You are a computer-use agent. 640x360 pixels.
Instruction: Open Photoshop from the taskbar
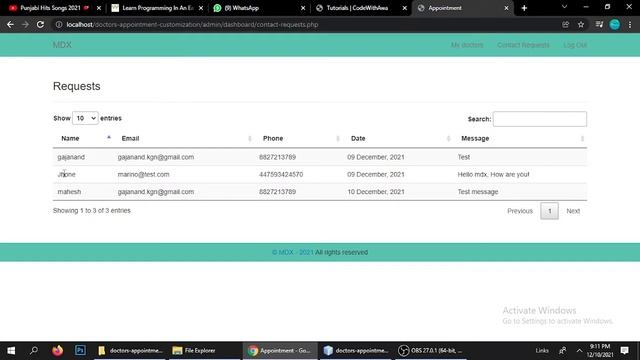tap(80, 351)
